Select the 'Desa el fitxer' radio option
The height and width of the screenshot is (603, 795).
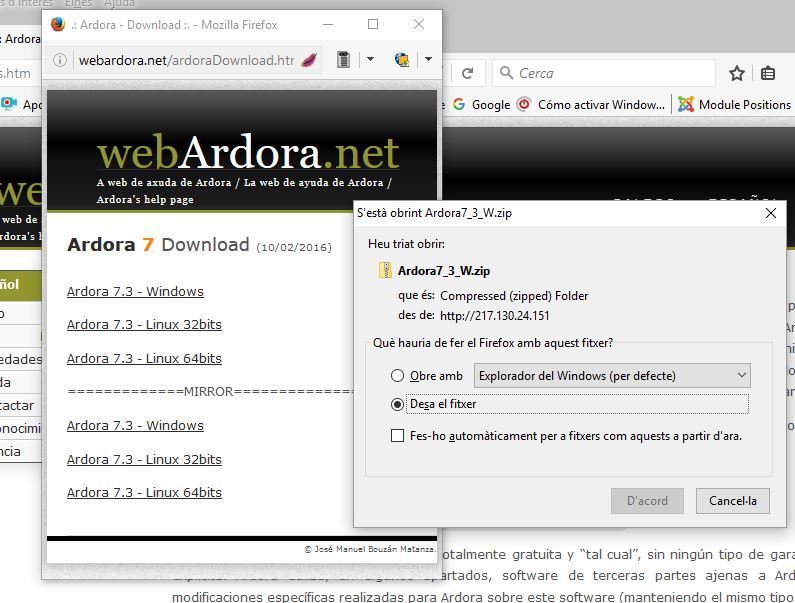pos(398,404)
